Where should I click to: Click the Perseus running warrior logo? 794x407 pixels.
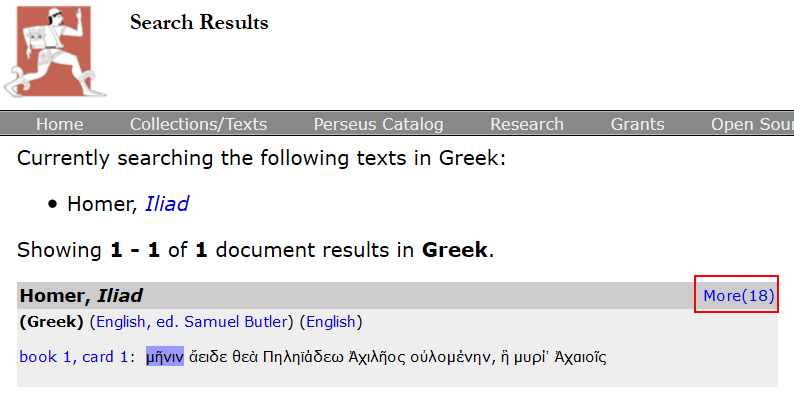(55, 52)
